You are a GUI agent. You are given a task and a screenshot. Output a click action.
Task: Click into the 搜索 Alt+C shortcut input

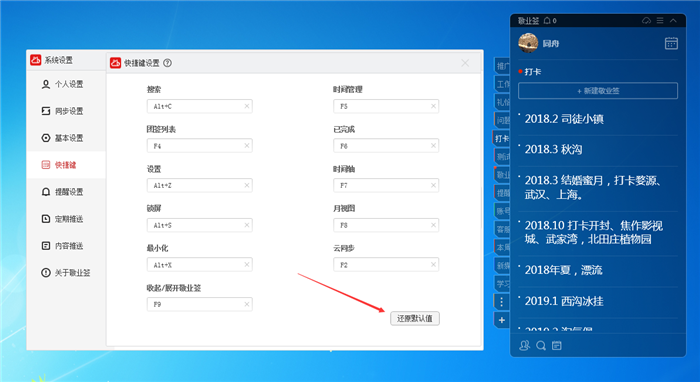pyautogui.click(x=200, y=106)
